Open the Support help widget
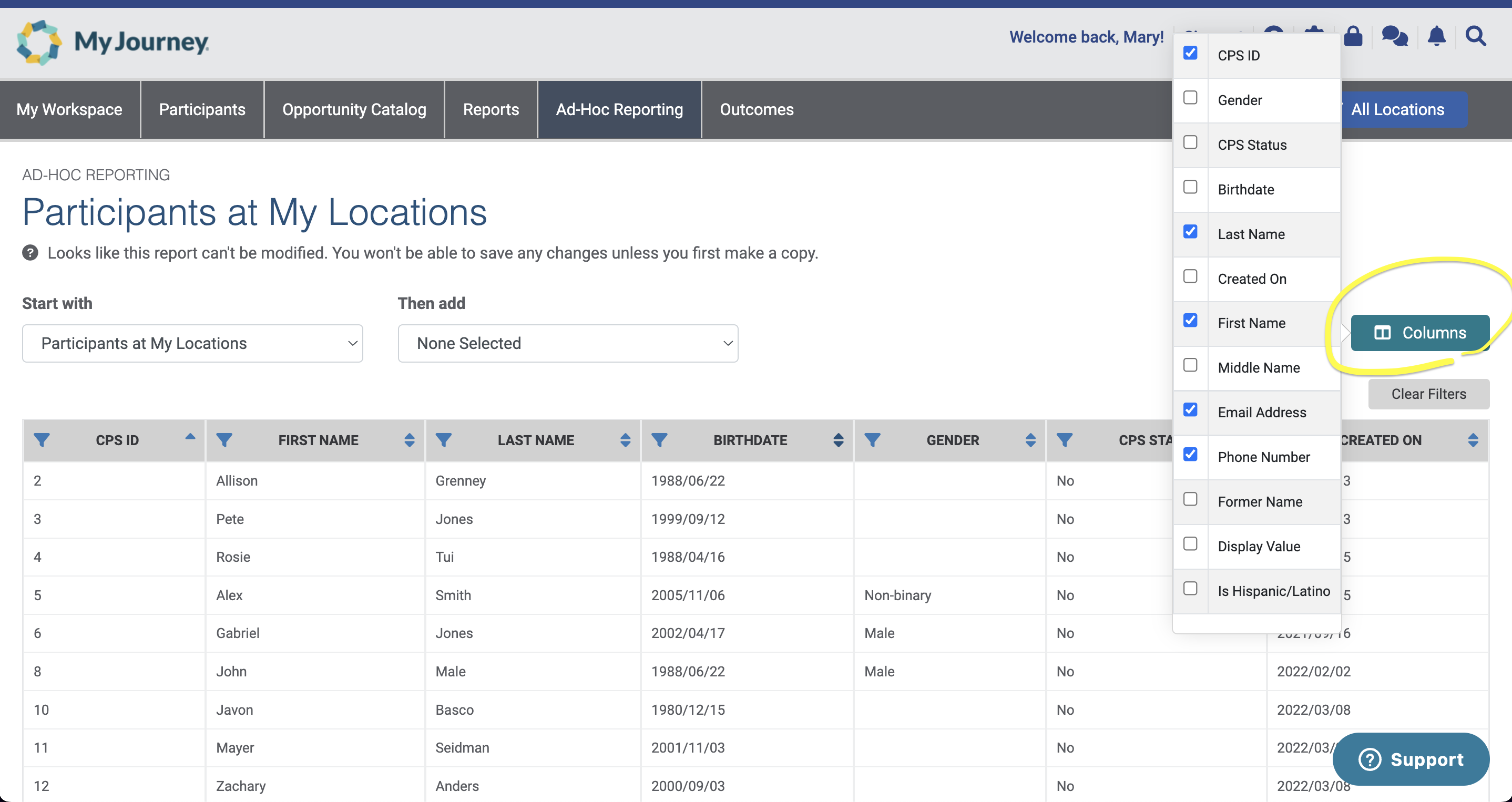 pos(1411,759)
